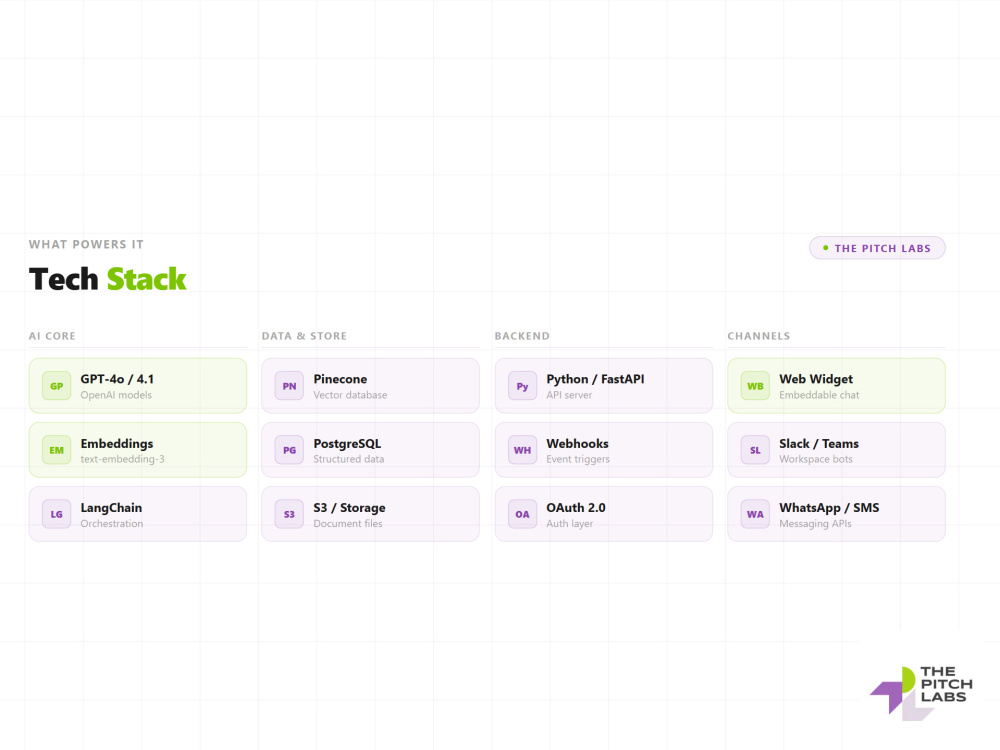Click the PG icon badge for PostgreSQL
The width and height of the screenshot is (1000, 750).
(290, 450)
